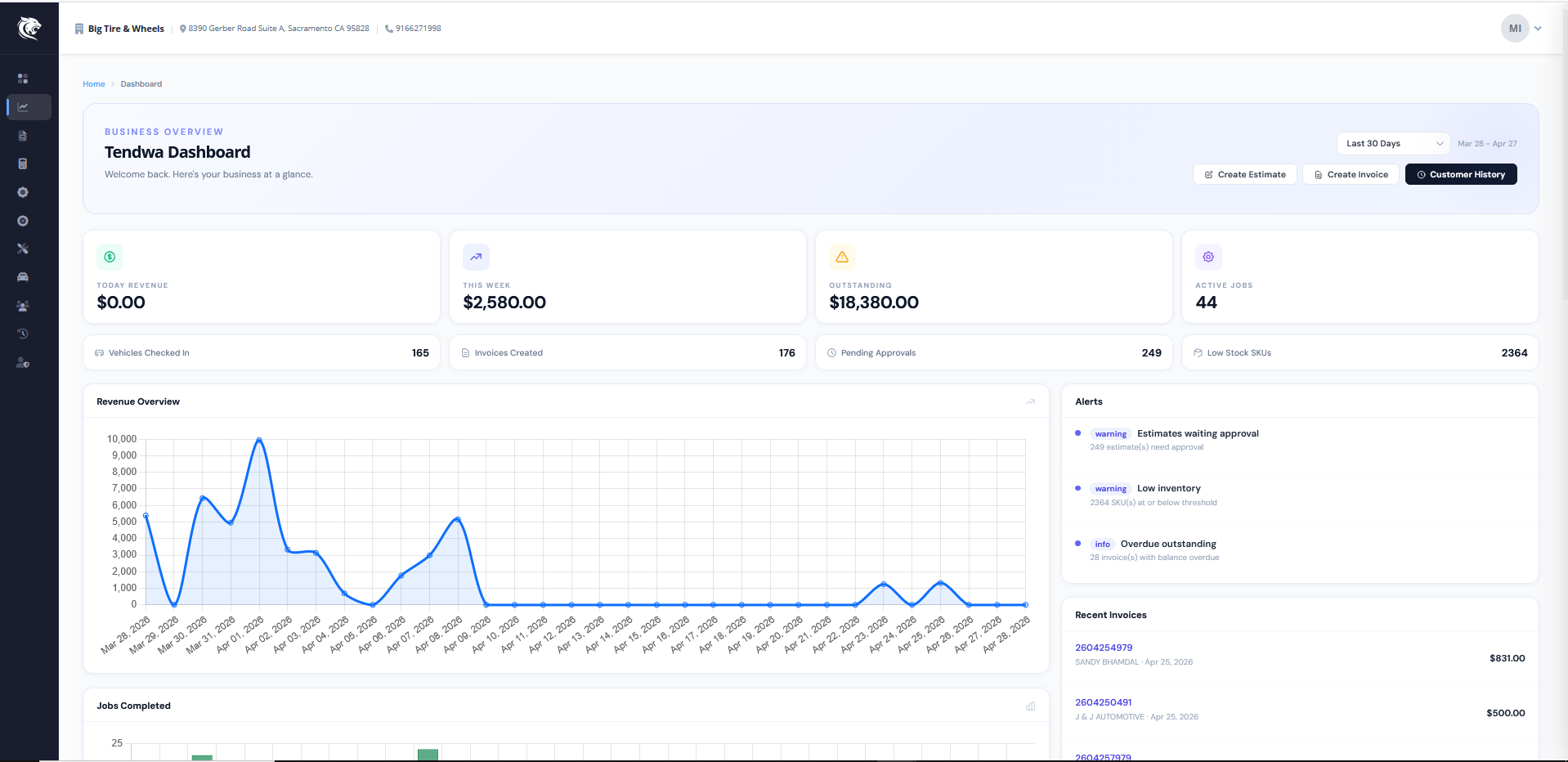
Task: Open the Invoices Created card
Action: tap(628, 353)
